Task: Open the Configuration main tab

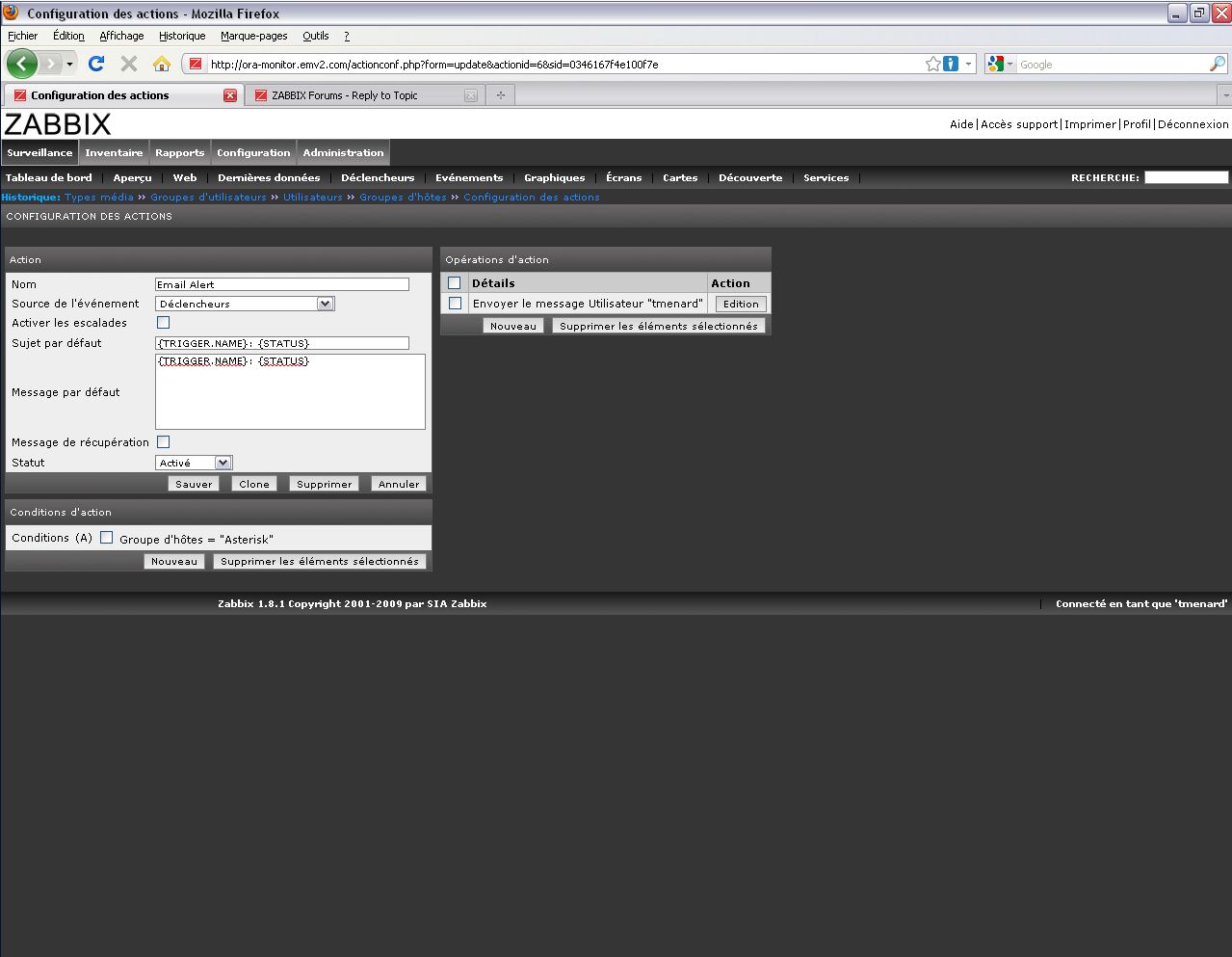Action: click(253, 152)
